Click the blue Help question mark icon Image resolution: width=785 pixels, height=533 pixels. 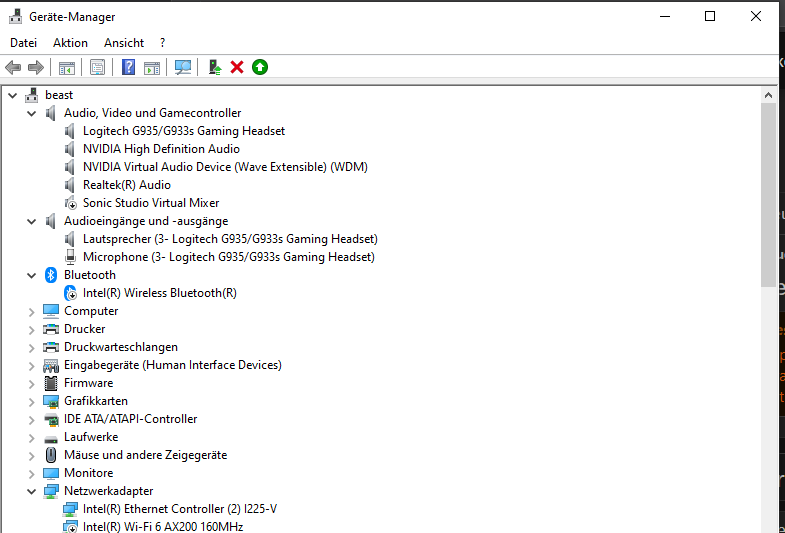click(128, 67)
